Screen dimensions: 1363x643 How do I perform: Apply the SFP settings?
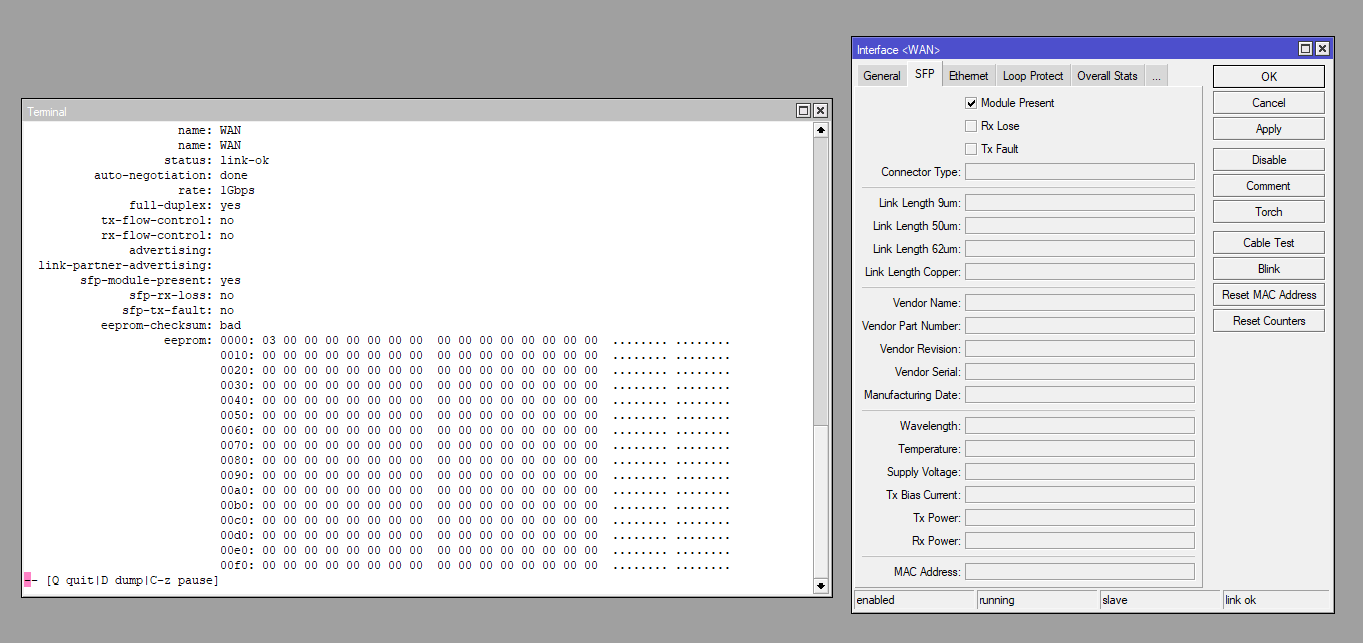pos(1267,128)
